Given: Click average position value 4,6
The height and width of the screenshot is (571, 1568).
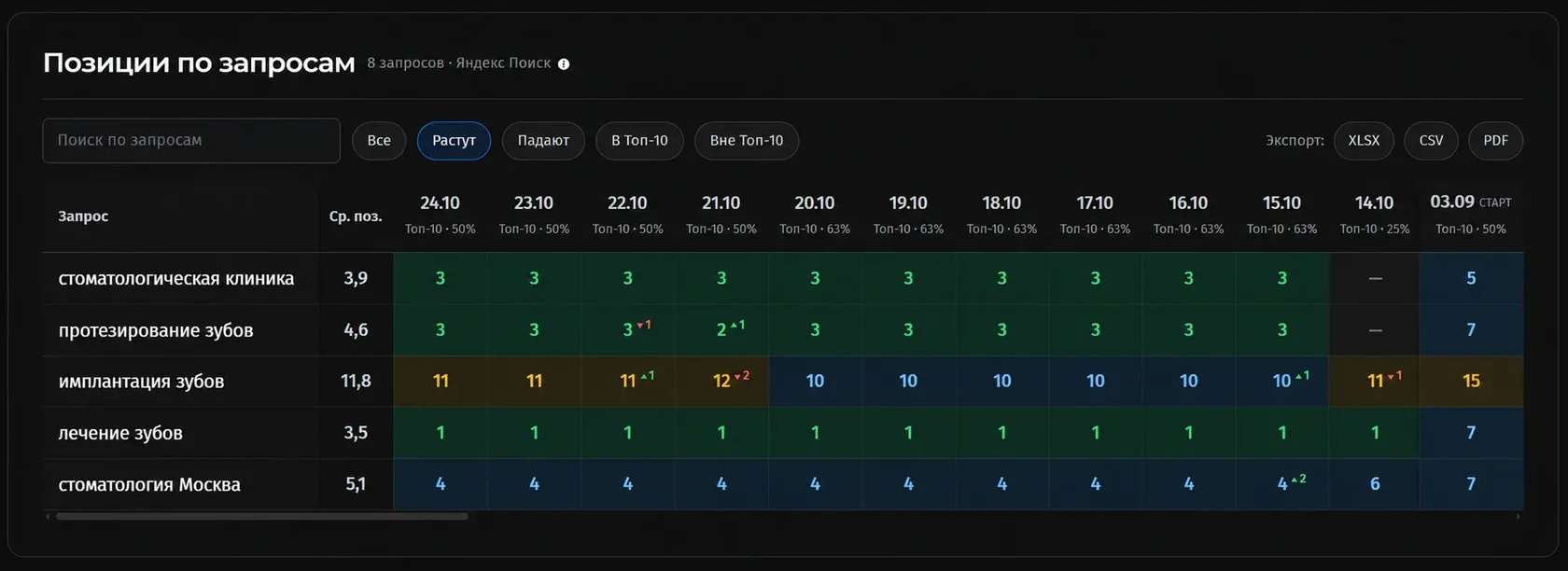Looking at the screenshot, I should (x=356, y=330).
